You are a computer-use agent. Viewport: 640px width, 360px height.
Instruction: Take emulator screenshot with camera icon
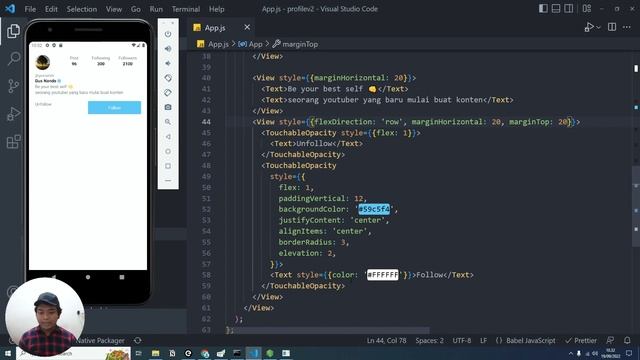pyautogui.click(x=168, y=107)
